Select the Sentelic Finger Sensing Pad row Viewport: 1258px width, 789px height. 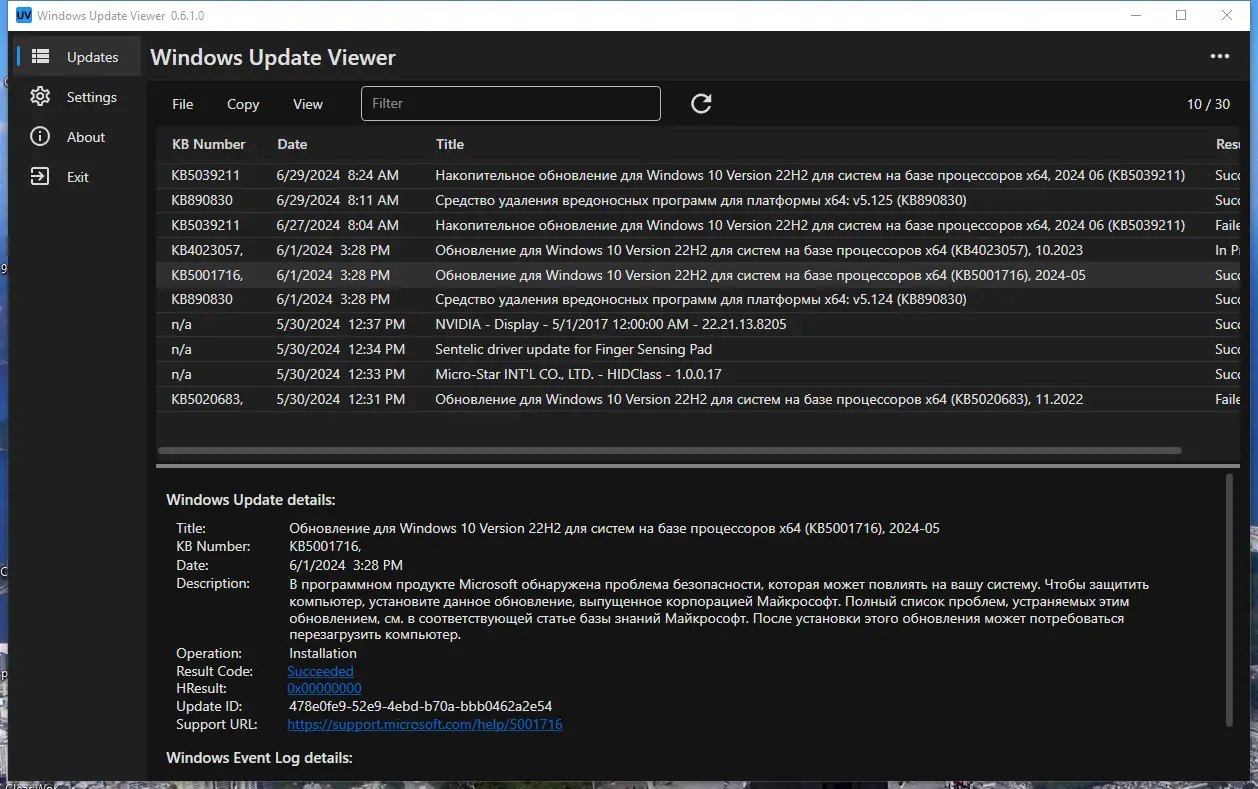pos(698,349)
